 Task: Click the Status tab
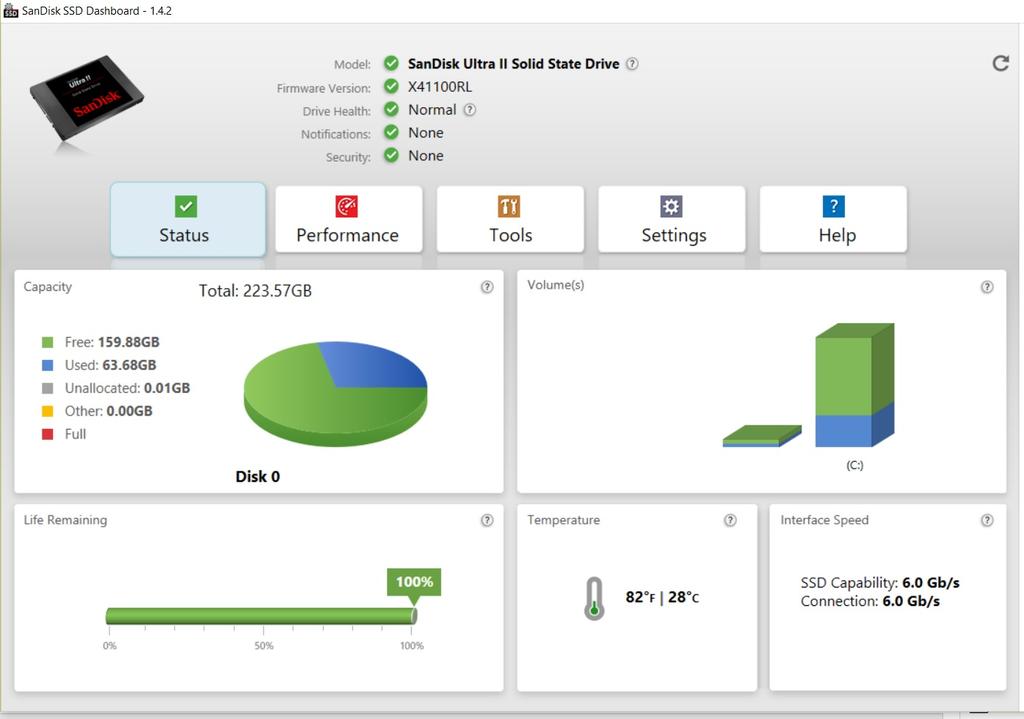tap(187, 219)
